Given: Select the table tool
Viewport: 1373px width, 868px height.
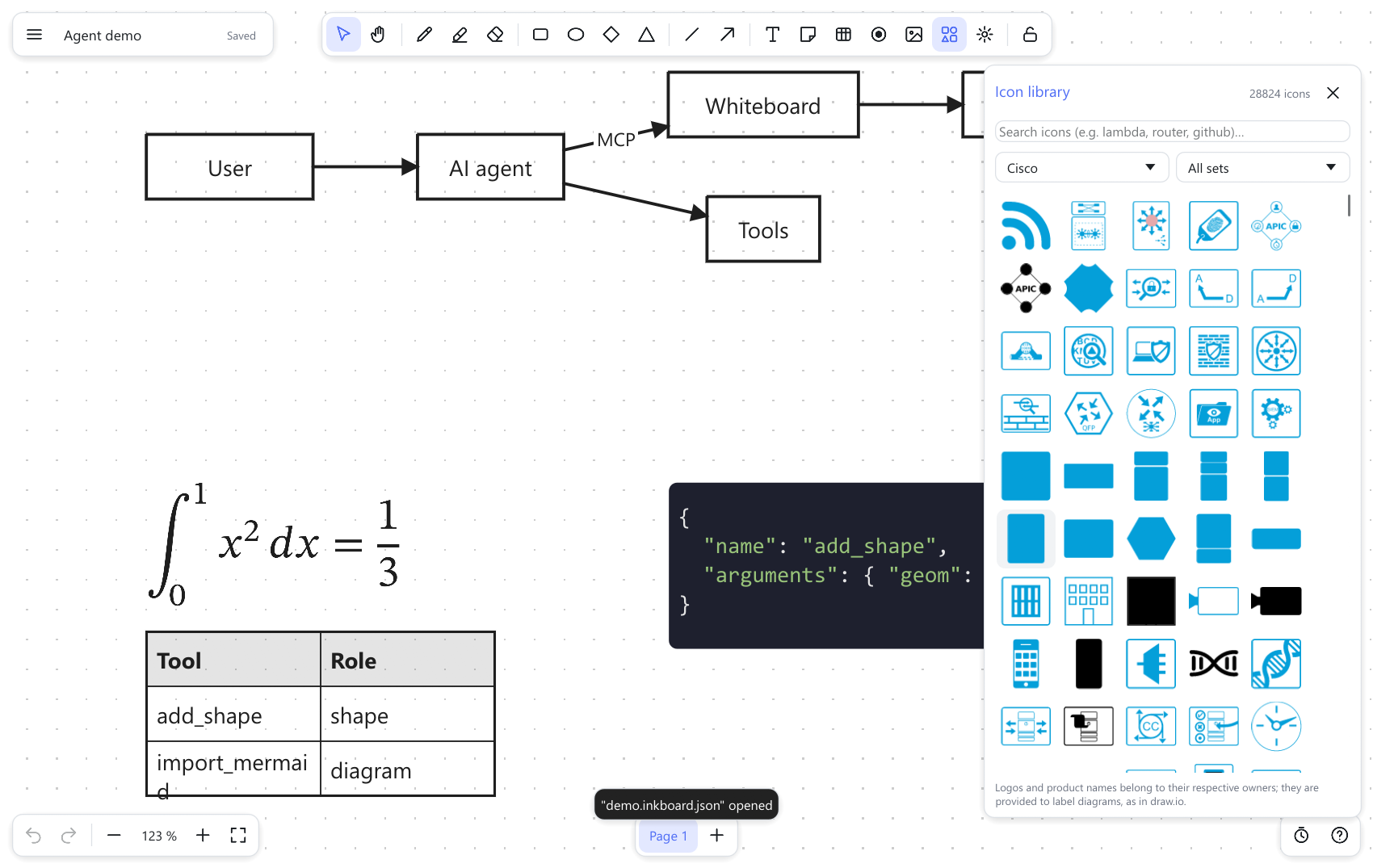Looking at the screenshot, I should pyautogui.click(x=843, y=35).
